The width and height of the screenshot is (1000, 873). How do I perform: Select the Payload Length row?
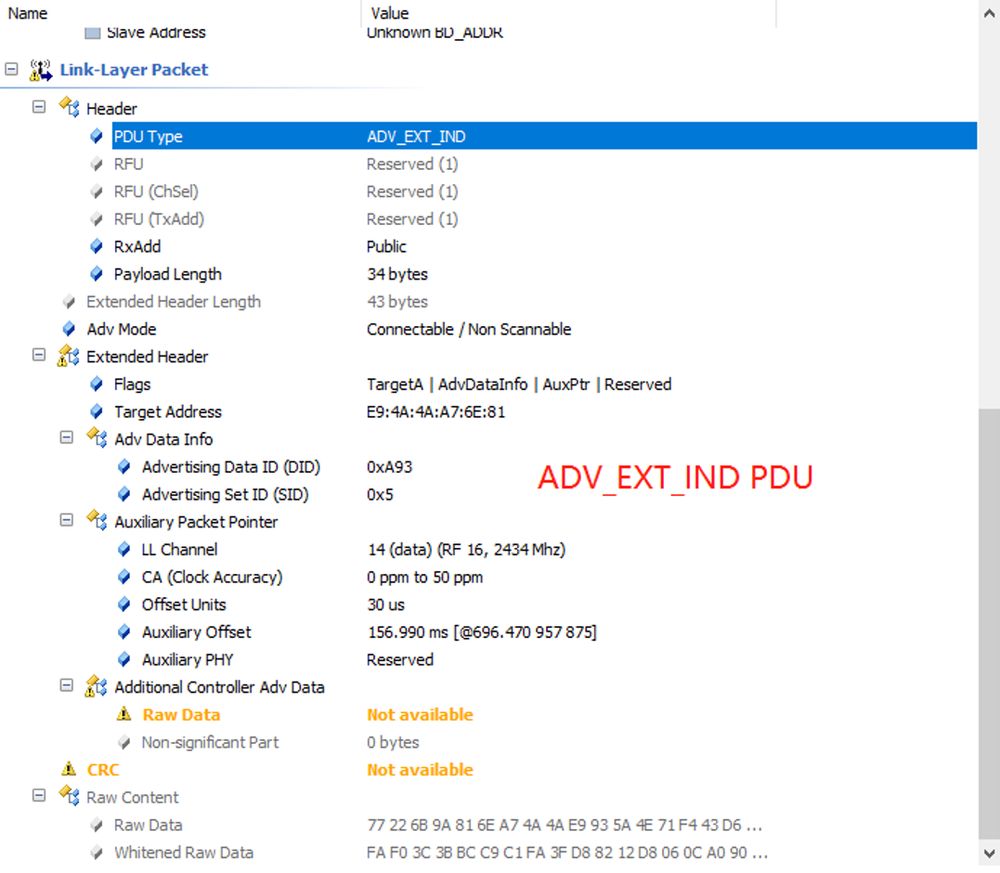168,274
